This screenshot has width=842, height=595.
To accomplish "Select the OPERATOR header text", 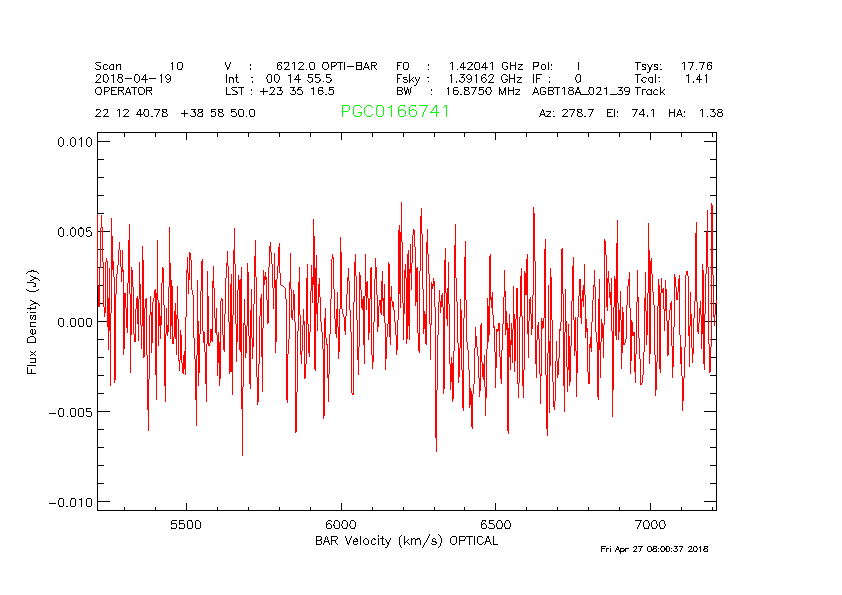I will point(124,90).
